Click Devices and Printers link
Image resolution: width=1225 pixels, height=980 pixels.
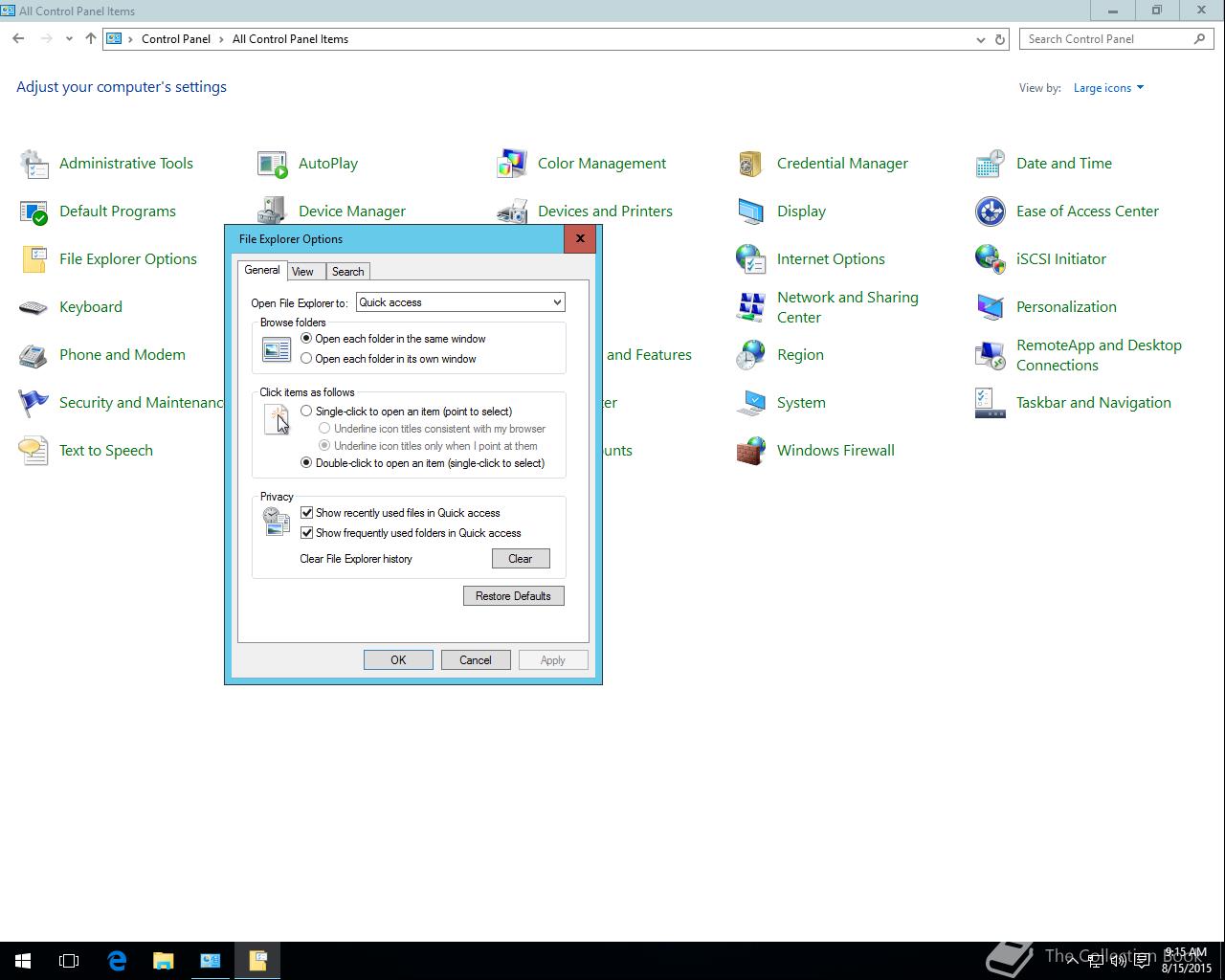pos(605,212)
